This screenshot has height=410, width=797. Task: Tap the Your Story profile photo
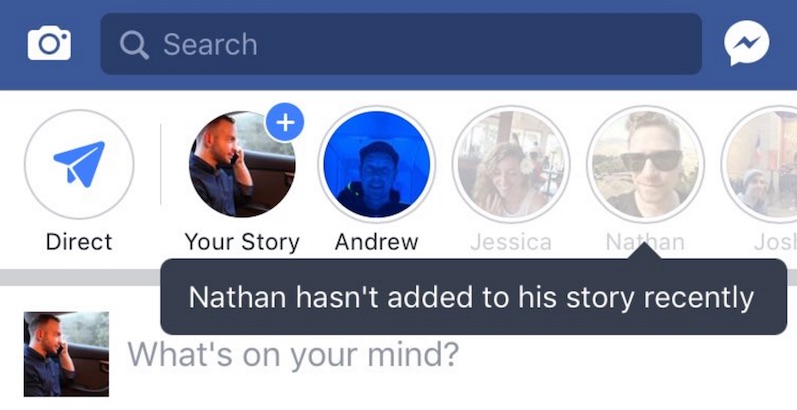pos(242,164)
